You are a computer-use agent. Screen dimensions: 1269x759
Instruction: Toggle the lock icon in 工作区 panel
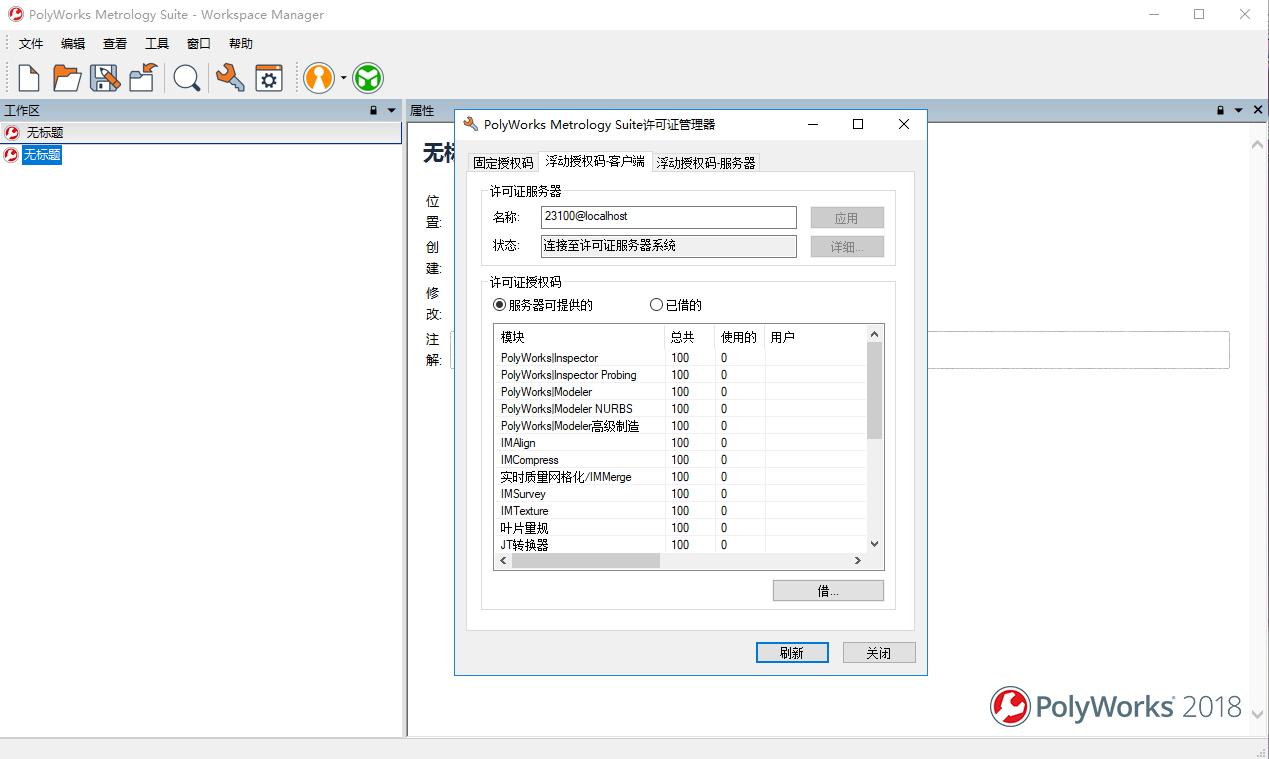374,111
